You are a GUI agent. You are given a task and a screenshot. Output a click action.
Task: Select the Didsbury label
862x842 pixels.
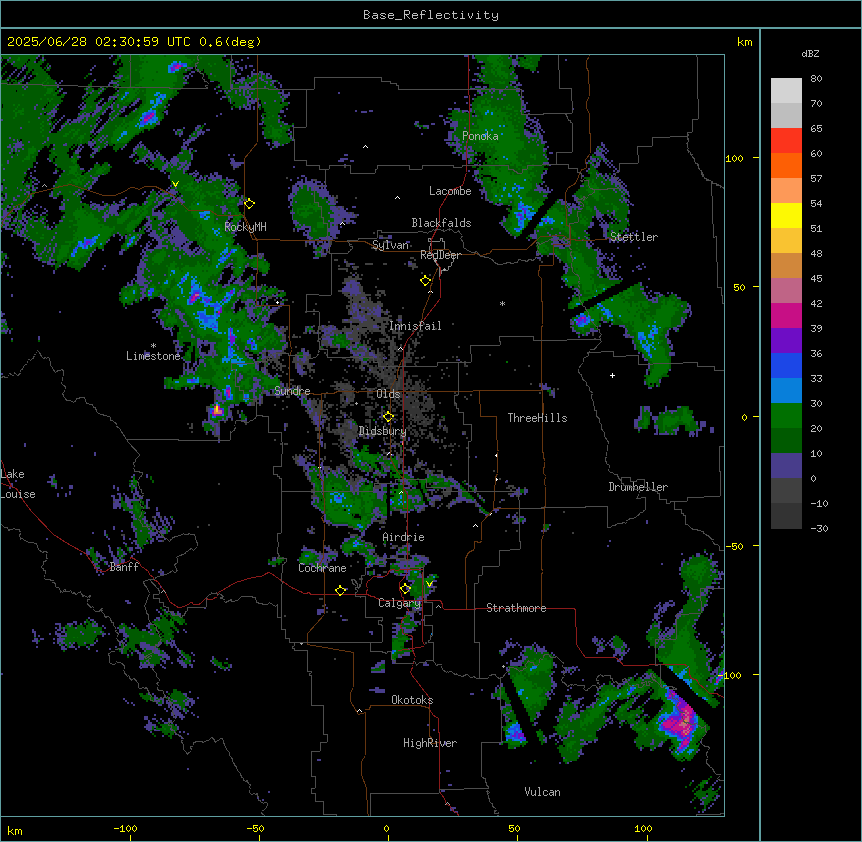(383, 431)
